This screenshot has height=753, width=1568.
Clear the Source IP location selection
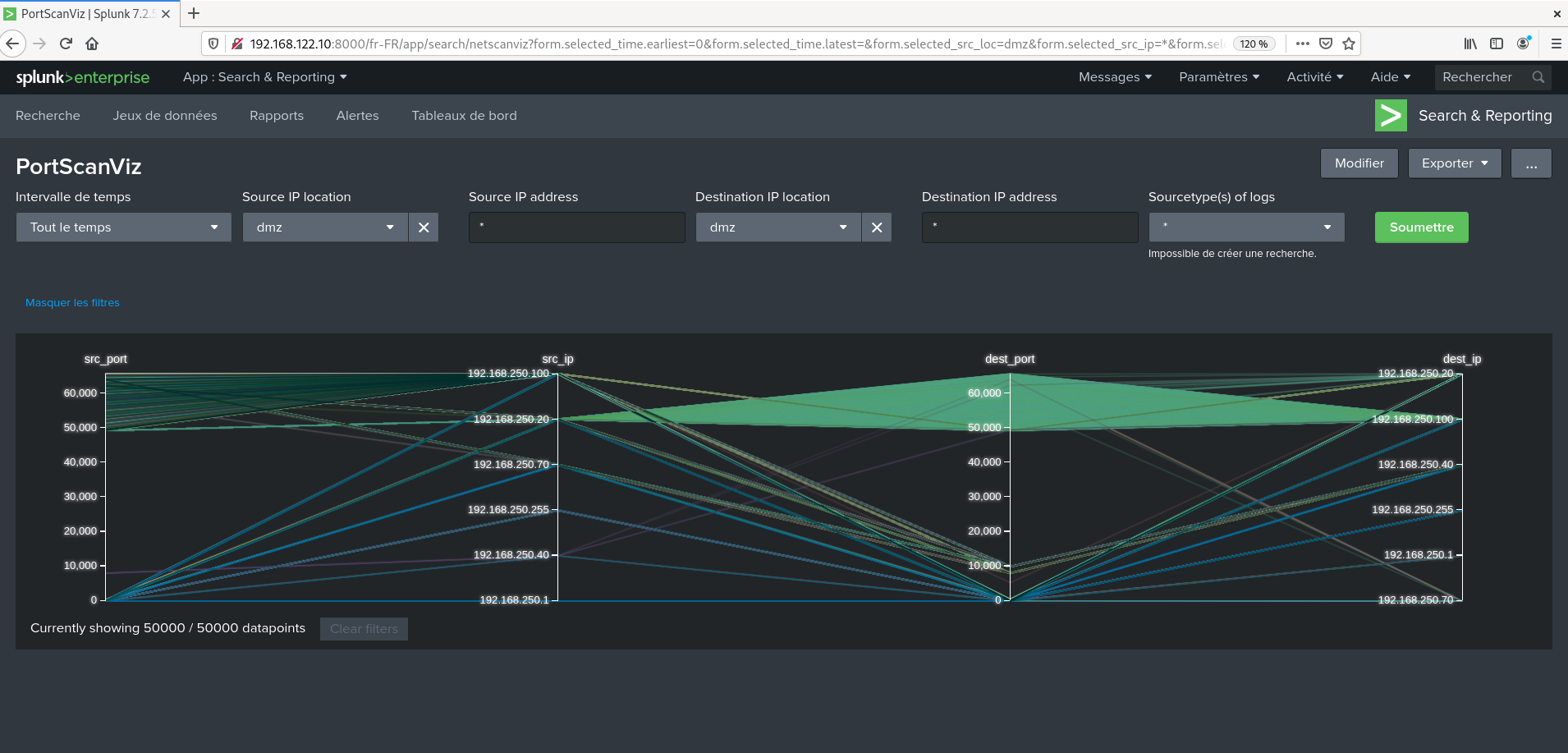(424, 227)
